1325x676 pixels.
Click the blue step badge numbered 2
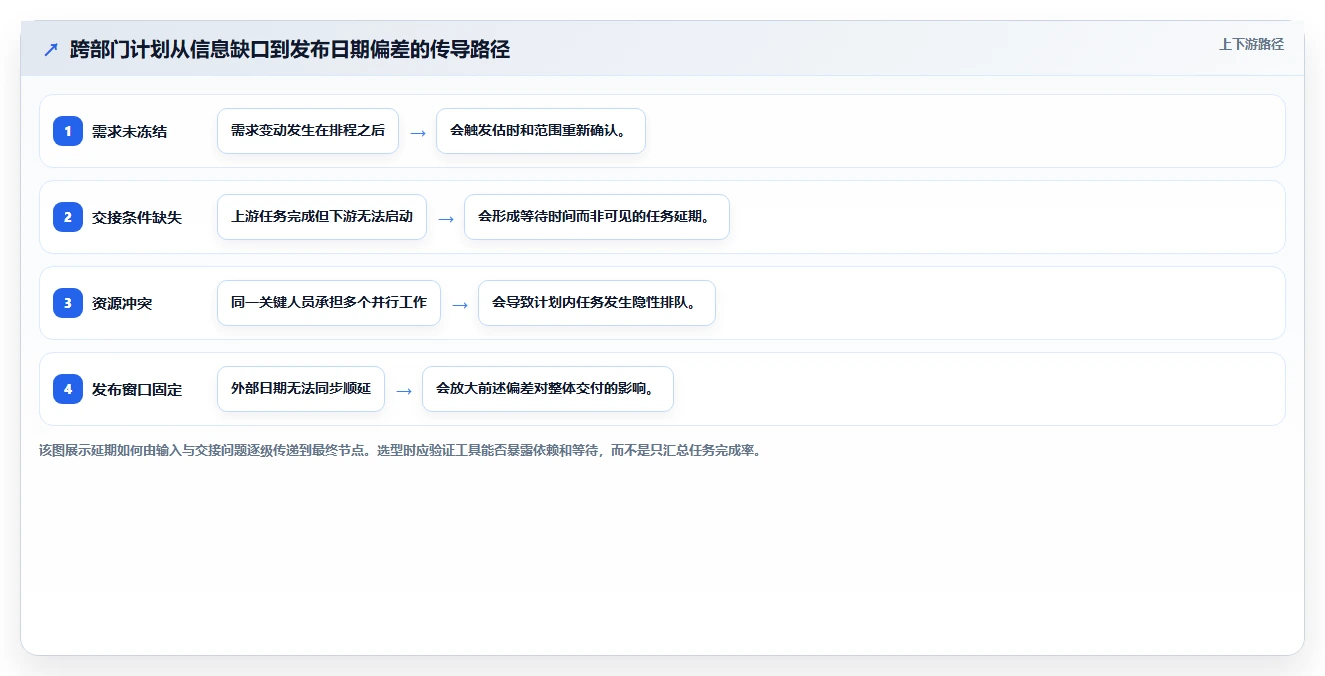(68, 217)
